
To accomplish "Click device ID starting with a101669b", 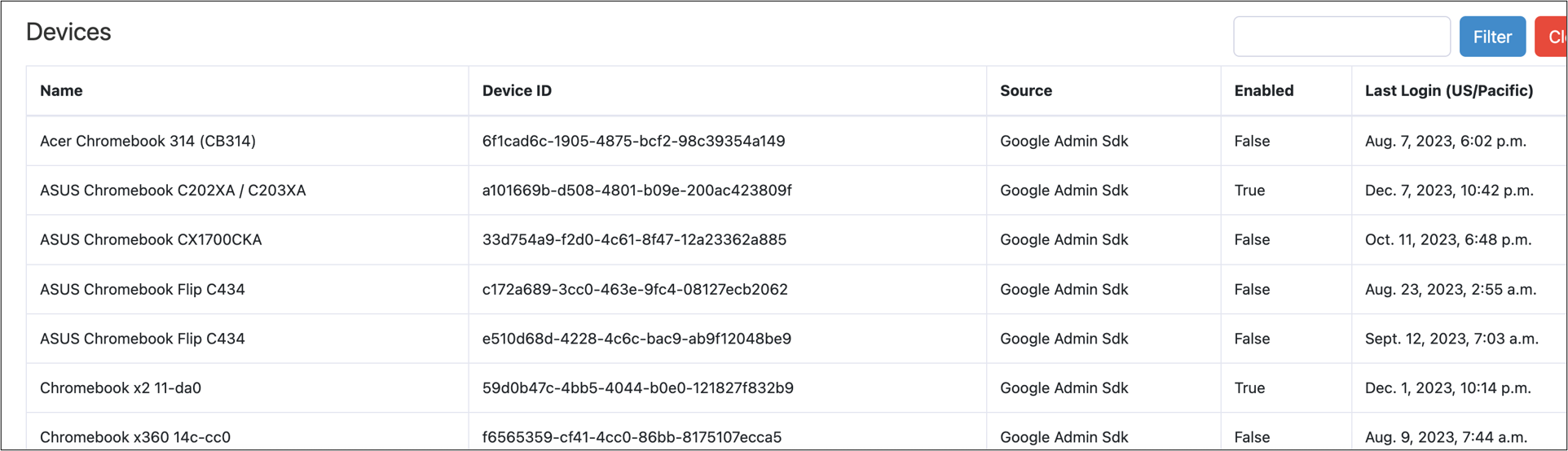I will (636, 190).
